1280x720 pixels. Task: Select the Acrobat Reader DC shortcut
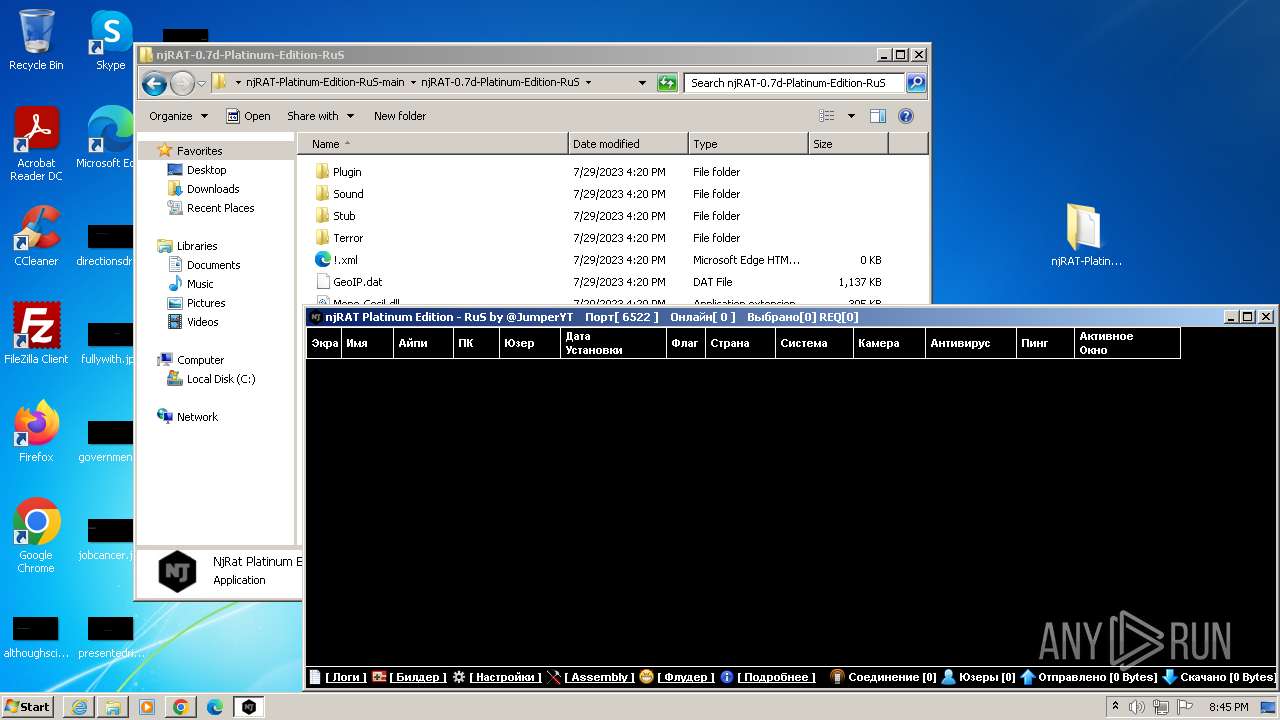(x=36, y=144)
